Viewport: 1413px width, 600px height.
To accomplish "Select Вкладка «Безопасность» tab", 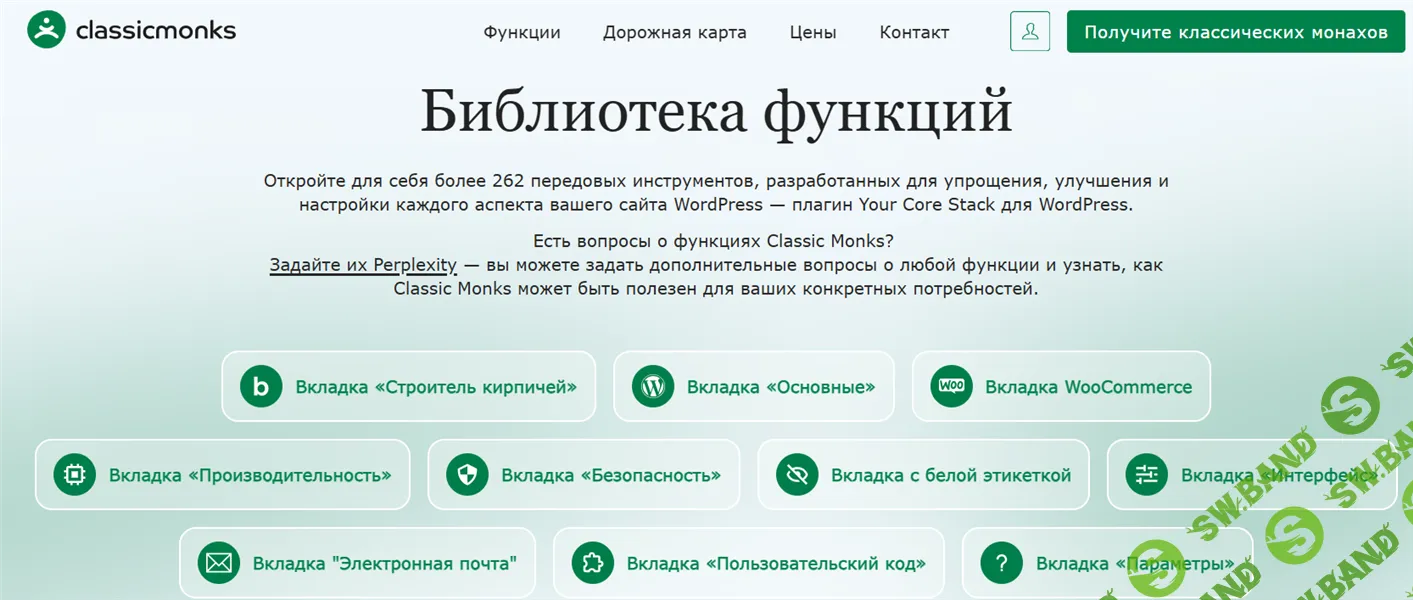I will [584, 475].
